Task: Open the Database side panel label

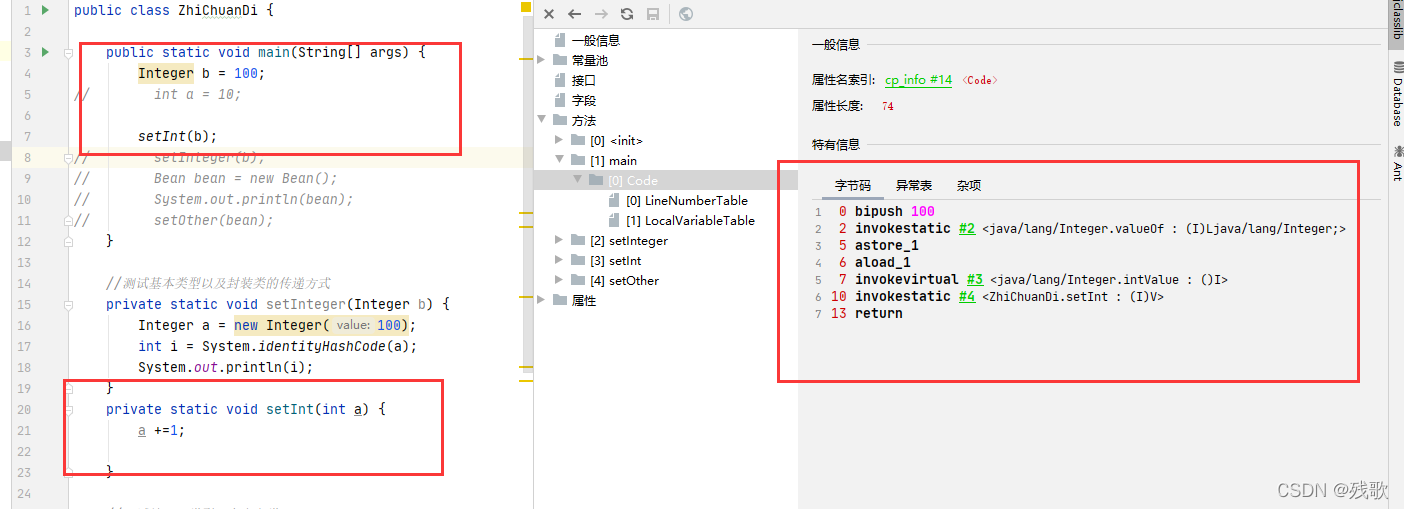Action: 1397,101
